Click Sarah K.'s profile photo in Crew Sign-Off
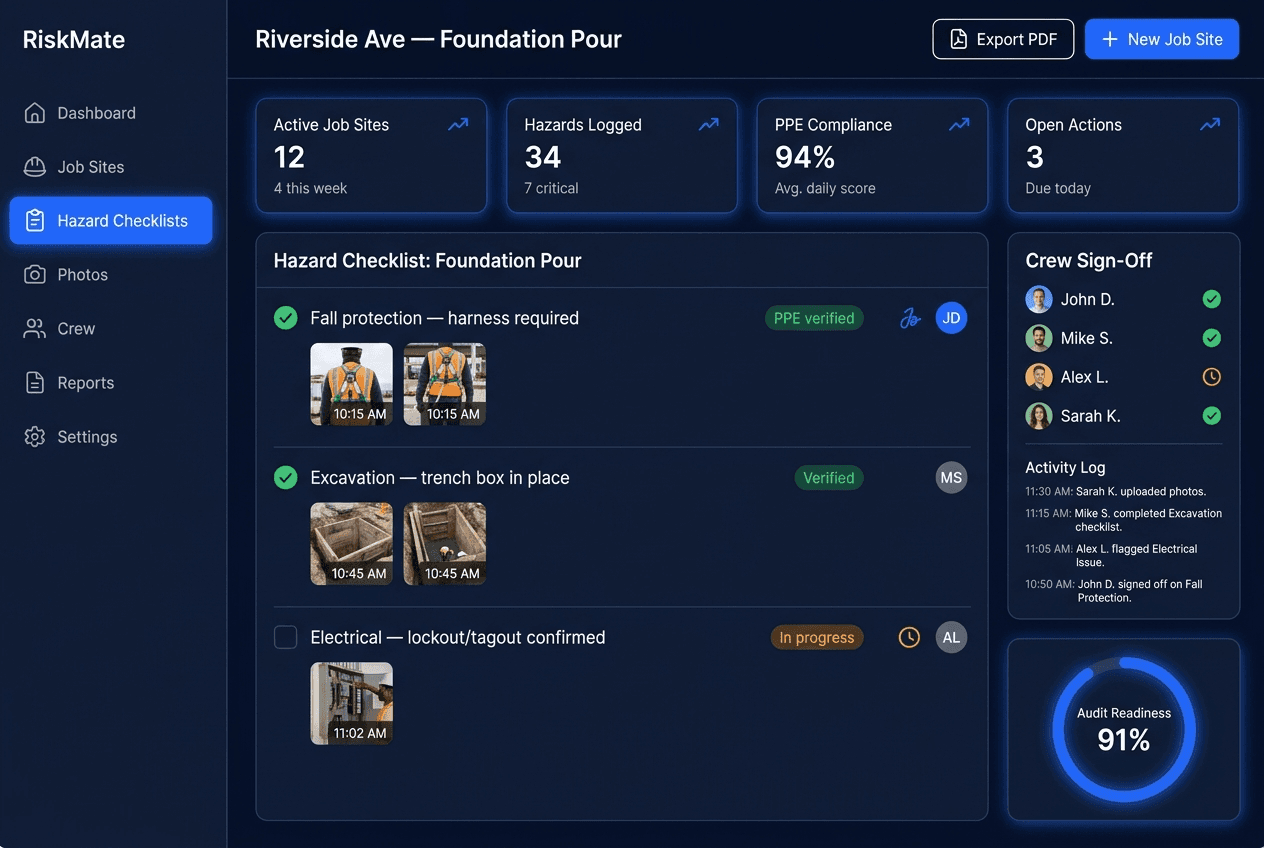 coord(1039,416)
